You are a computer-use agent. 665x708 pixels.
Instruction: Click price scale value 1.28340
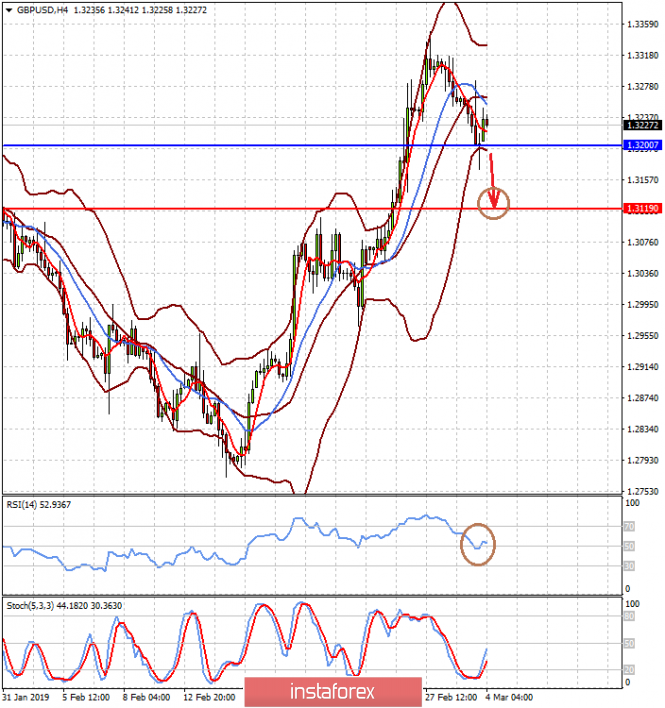643,429
